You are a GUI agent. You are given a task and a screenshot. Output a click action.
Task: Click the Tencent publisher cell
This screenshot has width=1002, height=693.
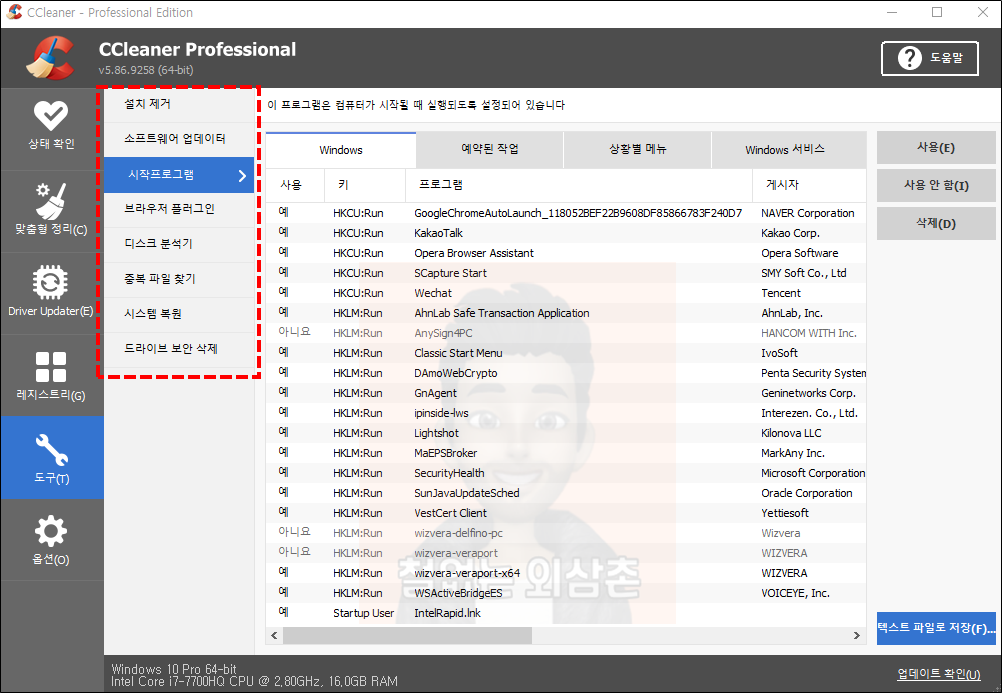[x=780, y=293]
